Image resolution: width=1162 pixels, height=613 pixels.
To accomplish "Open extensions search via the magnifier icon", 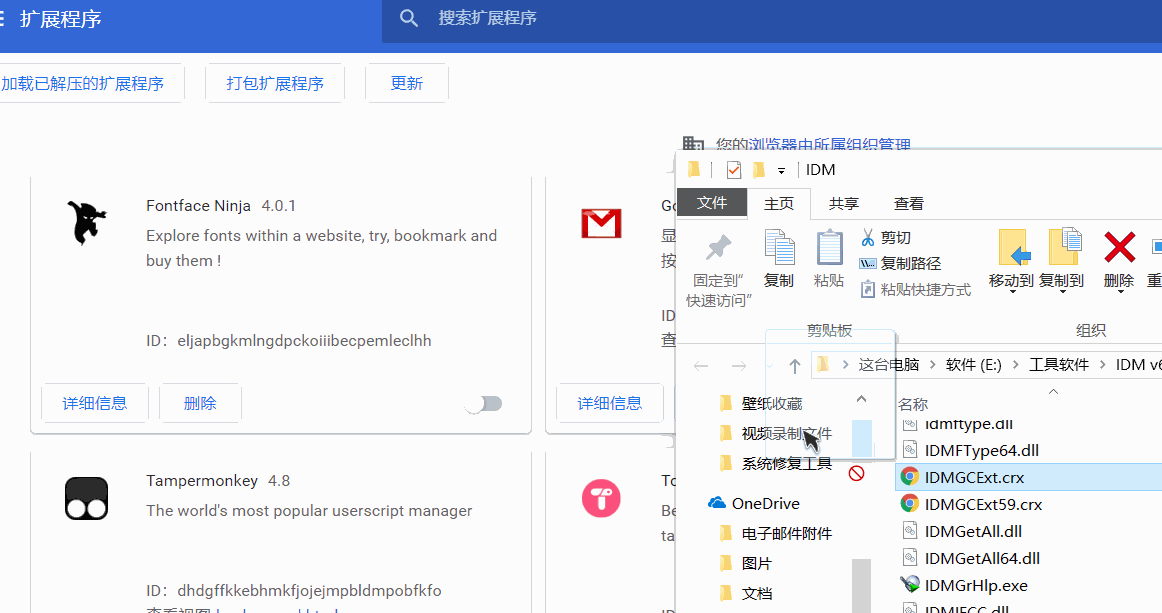I will pyautogui.click(x=409, y=17).
